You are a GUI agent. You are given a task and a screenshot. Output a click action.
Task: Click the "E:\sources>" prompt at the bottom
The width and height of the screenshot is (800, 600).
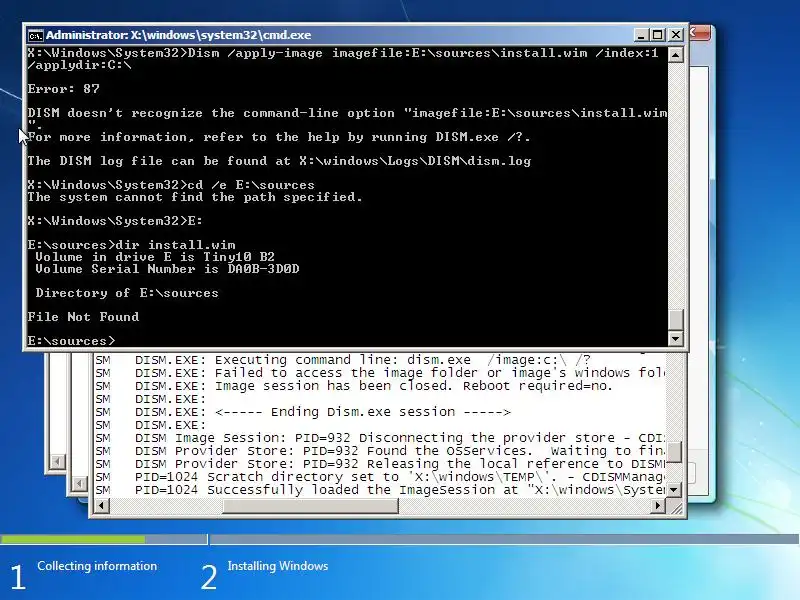pyautogui.click(x=71, y=341)
